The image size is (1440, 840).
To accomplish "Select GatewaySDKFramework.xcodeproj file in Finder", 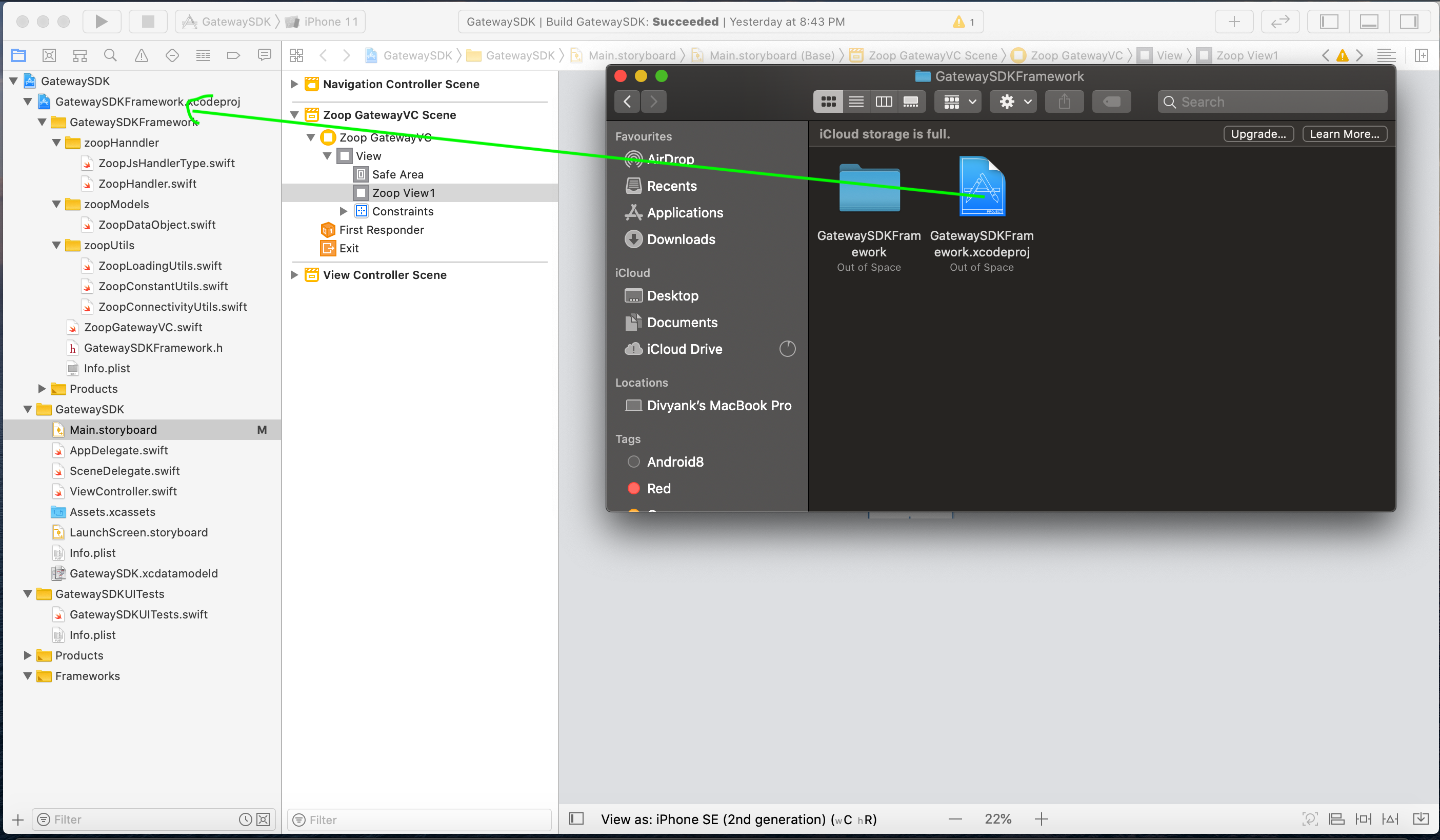I will 982,187.
